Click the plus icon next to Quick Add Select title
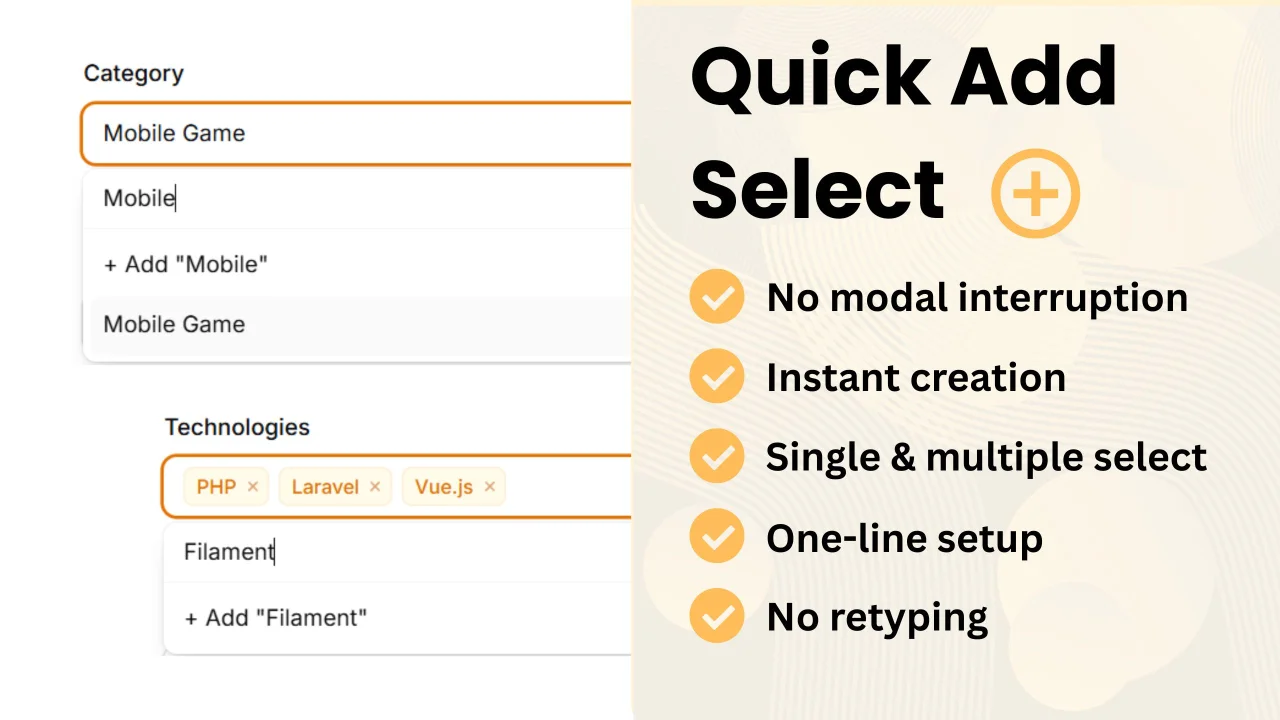Image resolution: width=1280 pixels, height=720 pixels. (x=1036, y=193)
